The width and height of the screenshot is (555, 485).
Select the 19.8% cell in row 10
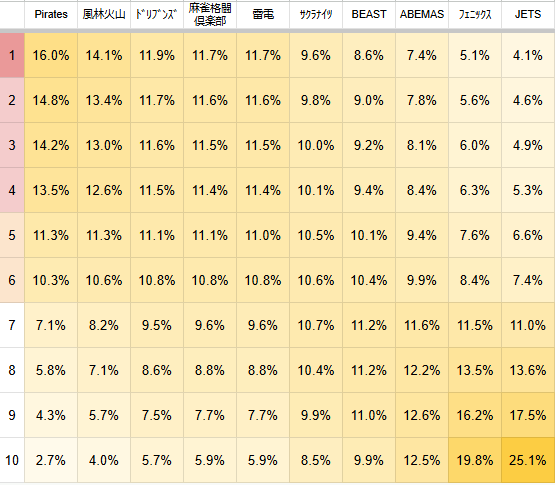tap(475, 460)
